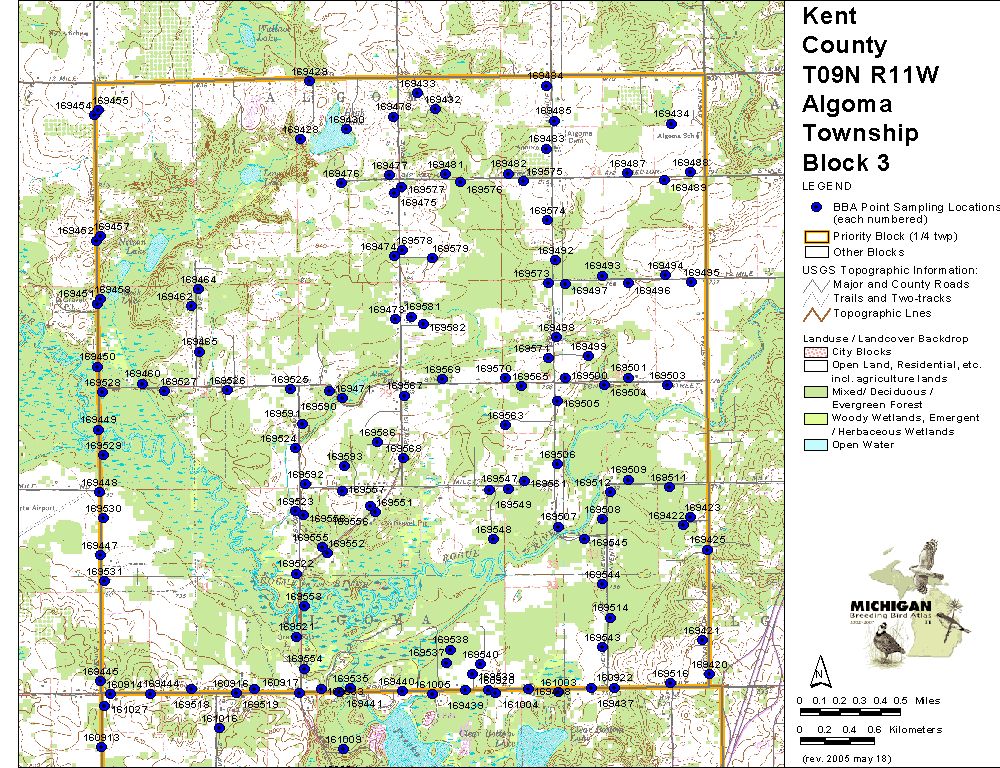The width and height of the screenshot is (1000, 768).
Task: Click the Other Blocks legend box
Action: pyautogui.click(x=816, y=252)
